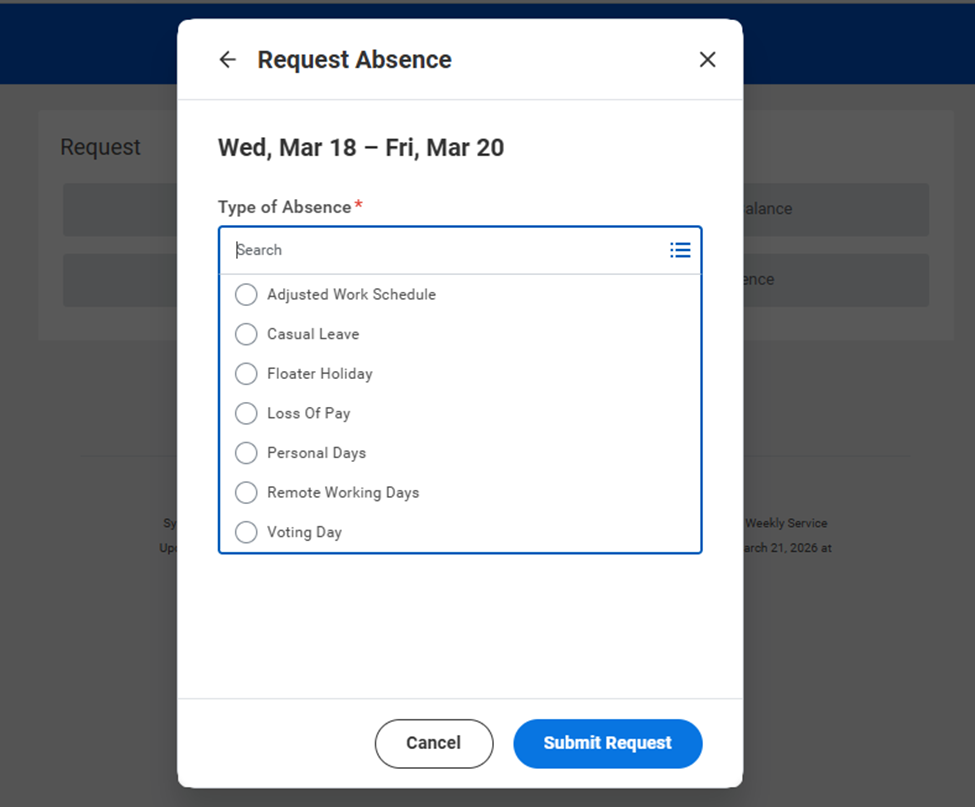975x807 pixels.
Task: Focus the Type of Absence search field
Action: tap(445, 250)
